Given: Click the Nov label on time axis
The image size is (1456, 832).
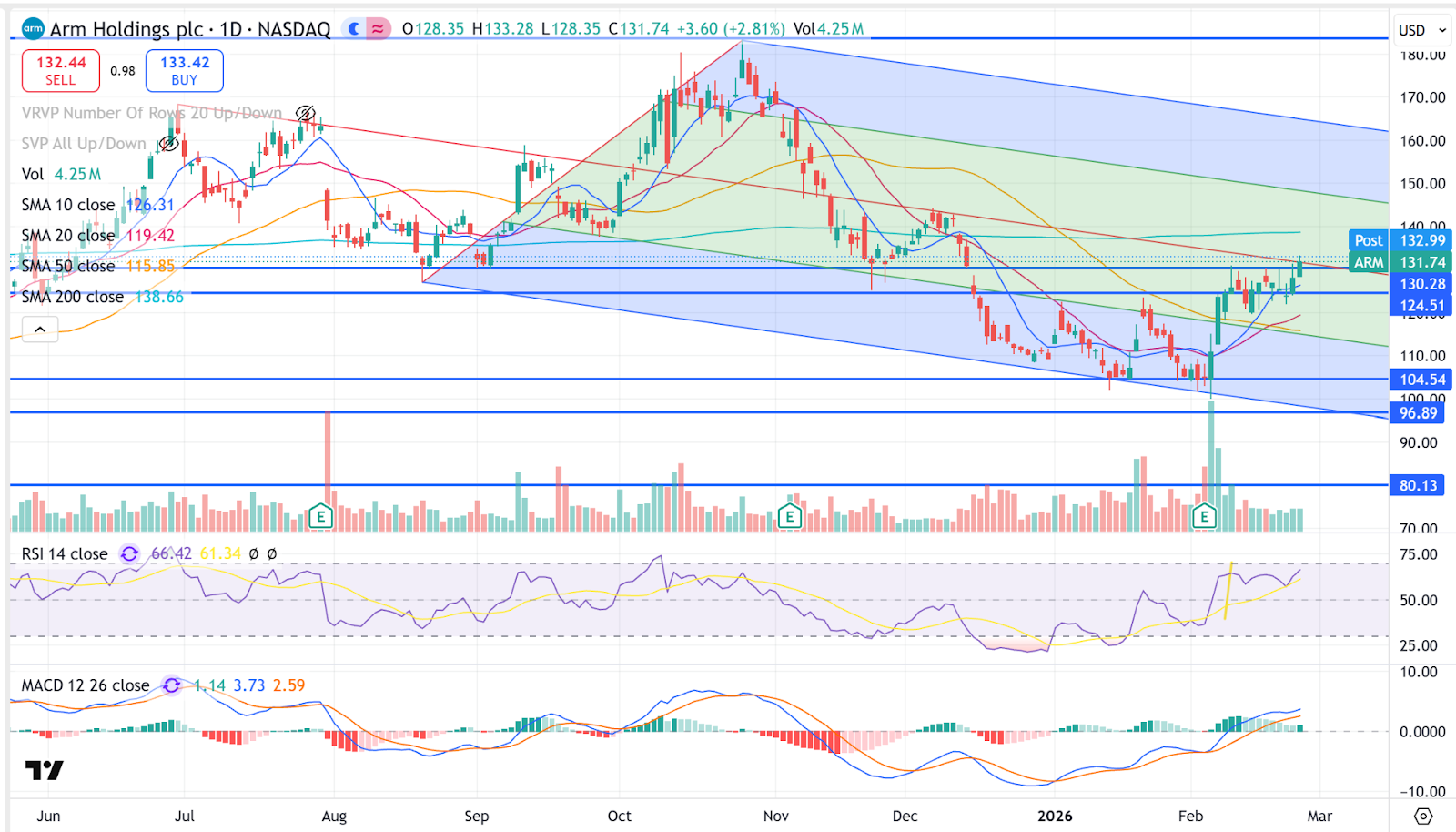Looking at the screenshot, I should pos(776,816).
